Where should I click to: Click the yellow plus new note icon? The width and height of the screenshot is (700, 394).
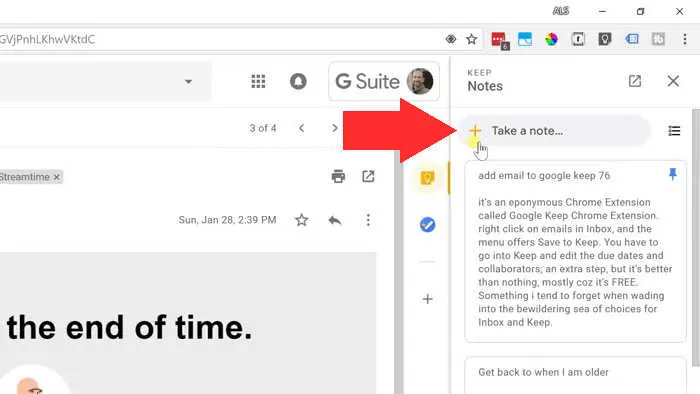click(475, 131)
